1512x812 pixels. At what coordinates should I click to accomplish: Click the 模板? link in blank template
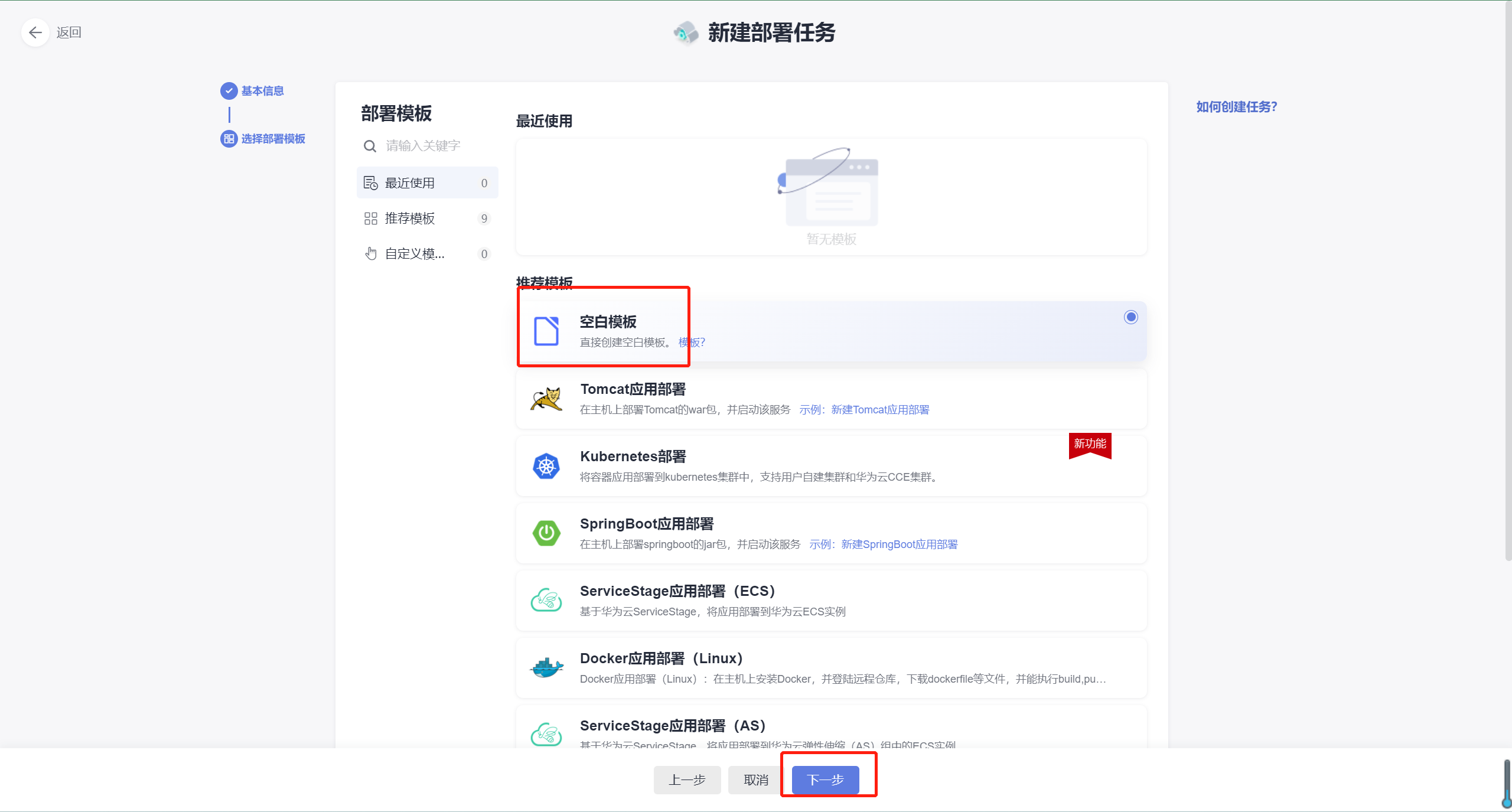[x=692, y=343]
